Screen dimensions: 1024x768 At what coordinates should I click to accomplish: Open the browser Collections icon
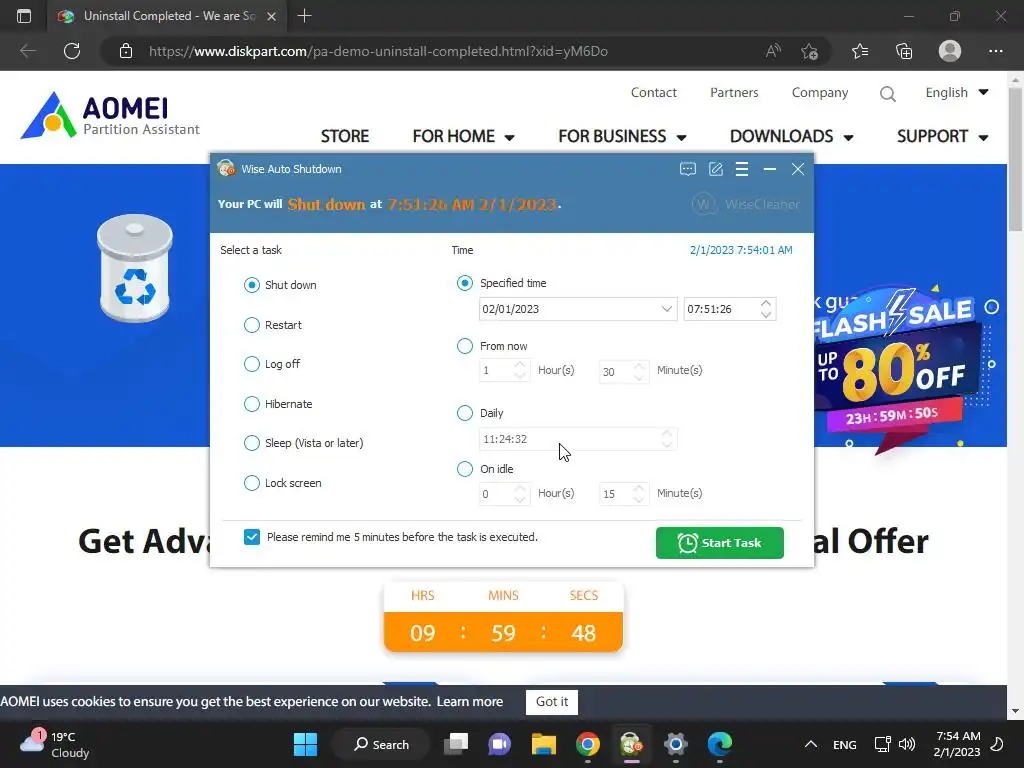pos(904,51)
